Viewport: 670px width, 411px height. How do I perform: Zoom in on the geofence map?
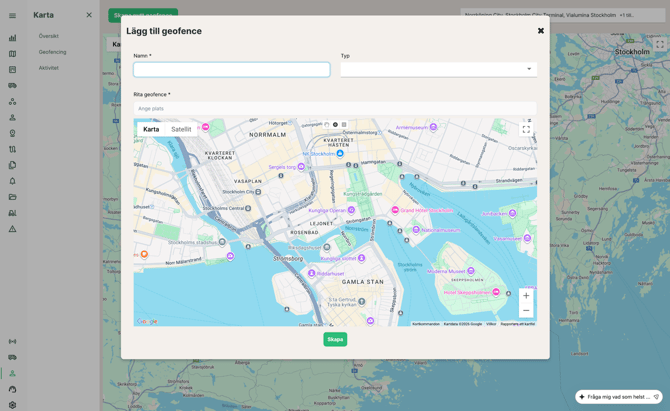526,295
